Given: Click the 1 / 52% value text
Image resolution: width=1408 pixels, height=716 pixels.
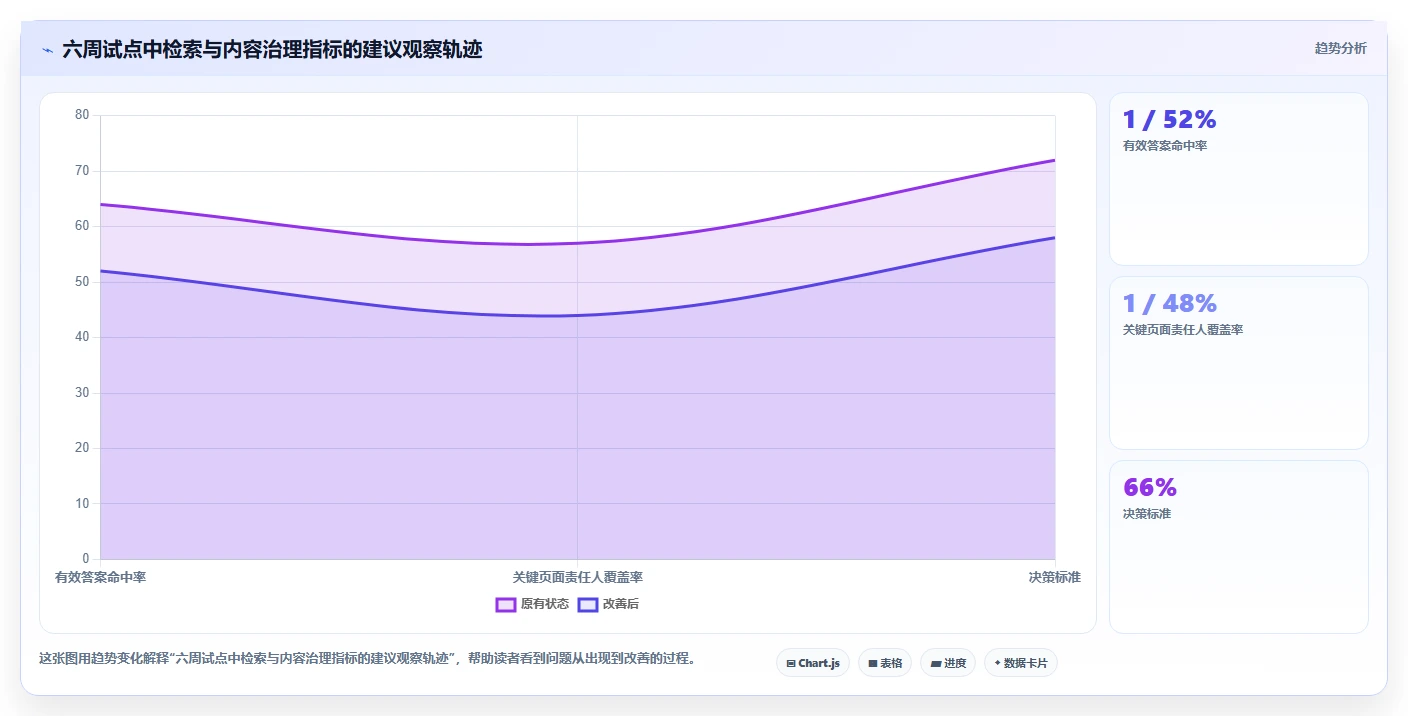Looking at the screenshot, I should [1169, 120].
